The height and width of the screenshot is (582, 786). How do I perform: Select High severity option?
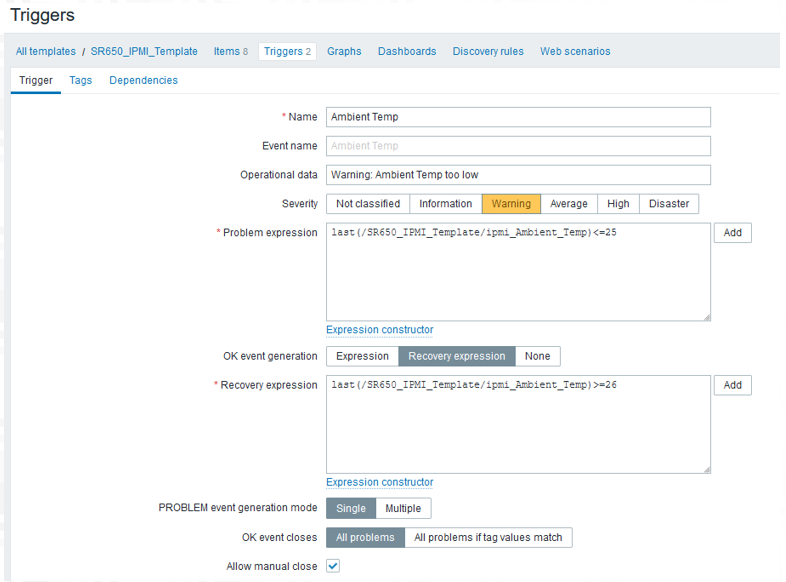pyautogui.click(x=618, y=204)
